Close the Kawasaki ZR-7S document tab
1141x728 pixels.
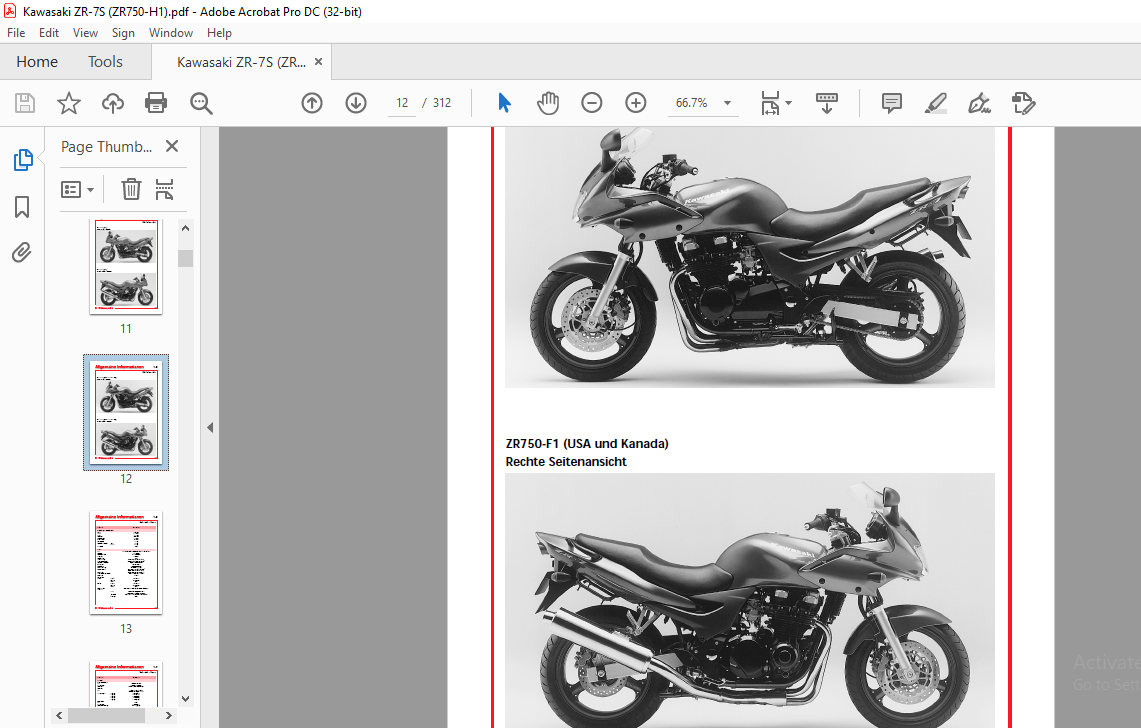pyautogui.click(x=318, y=62)
